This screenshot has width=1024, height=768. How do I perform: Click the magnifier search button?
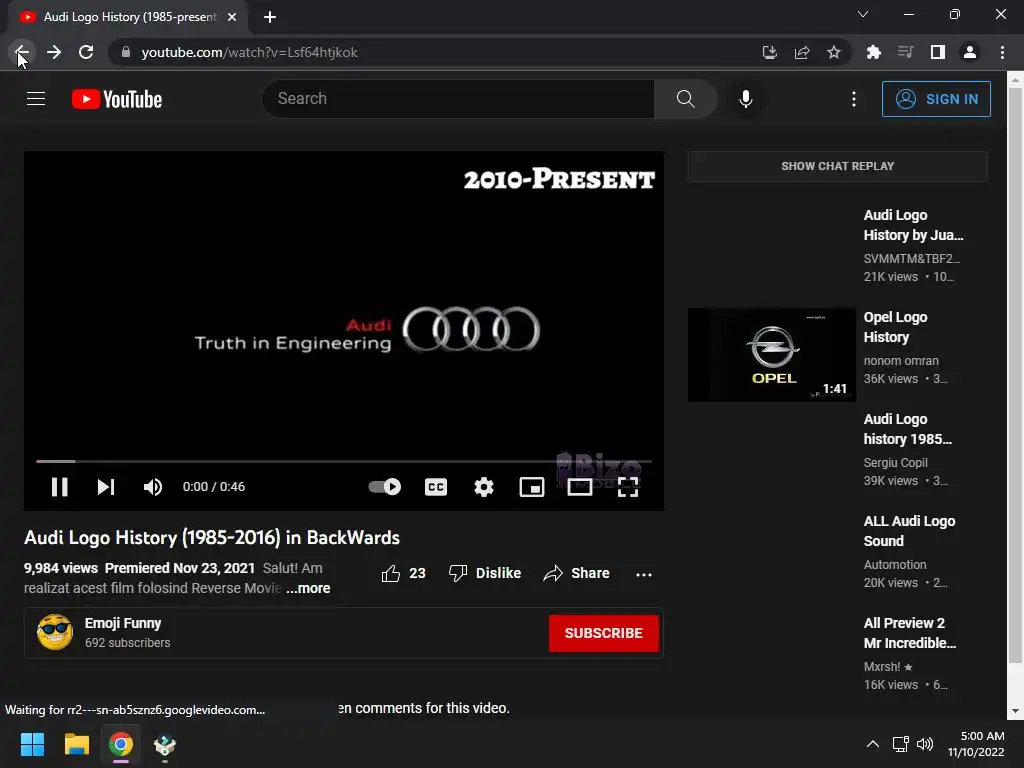coord(685,99)
